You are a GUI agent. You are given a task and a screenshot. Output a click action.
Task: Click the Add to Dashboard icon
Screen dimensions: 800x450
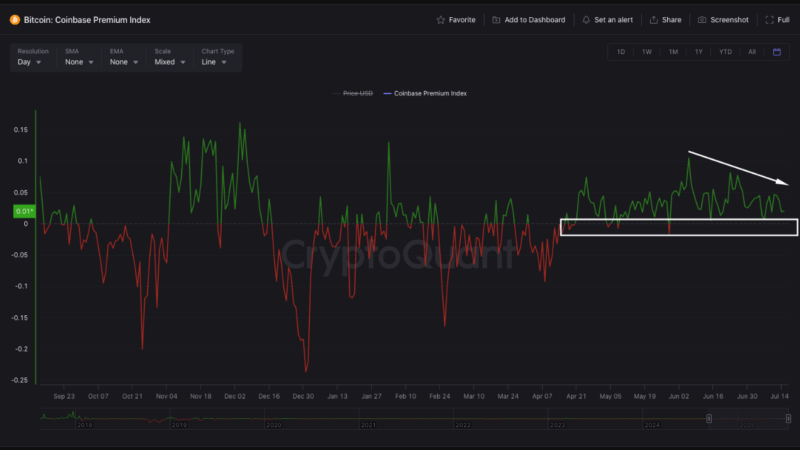tap(496, 20)
